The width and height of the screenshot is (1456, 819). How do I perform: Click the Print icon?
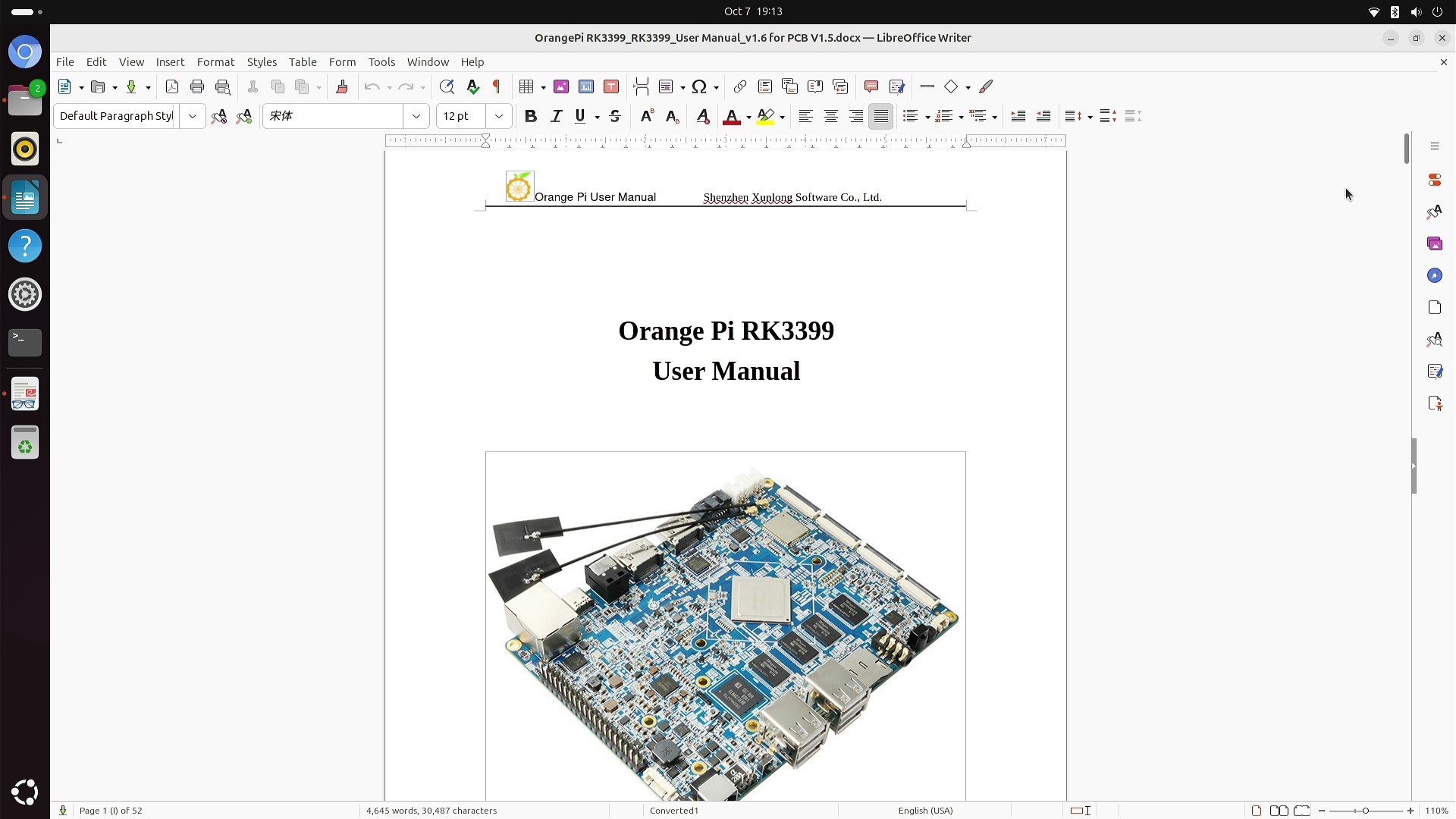197,86
